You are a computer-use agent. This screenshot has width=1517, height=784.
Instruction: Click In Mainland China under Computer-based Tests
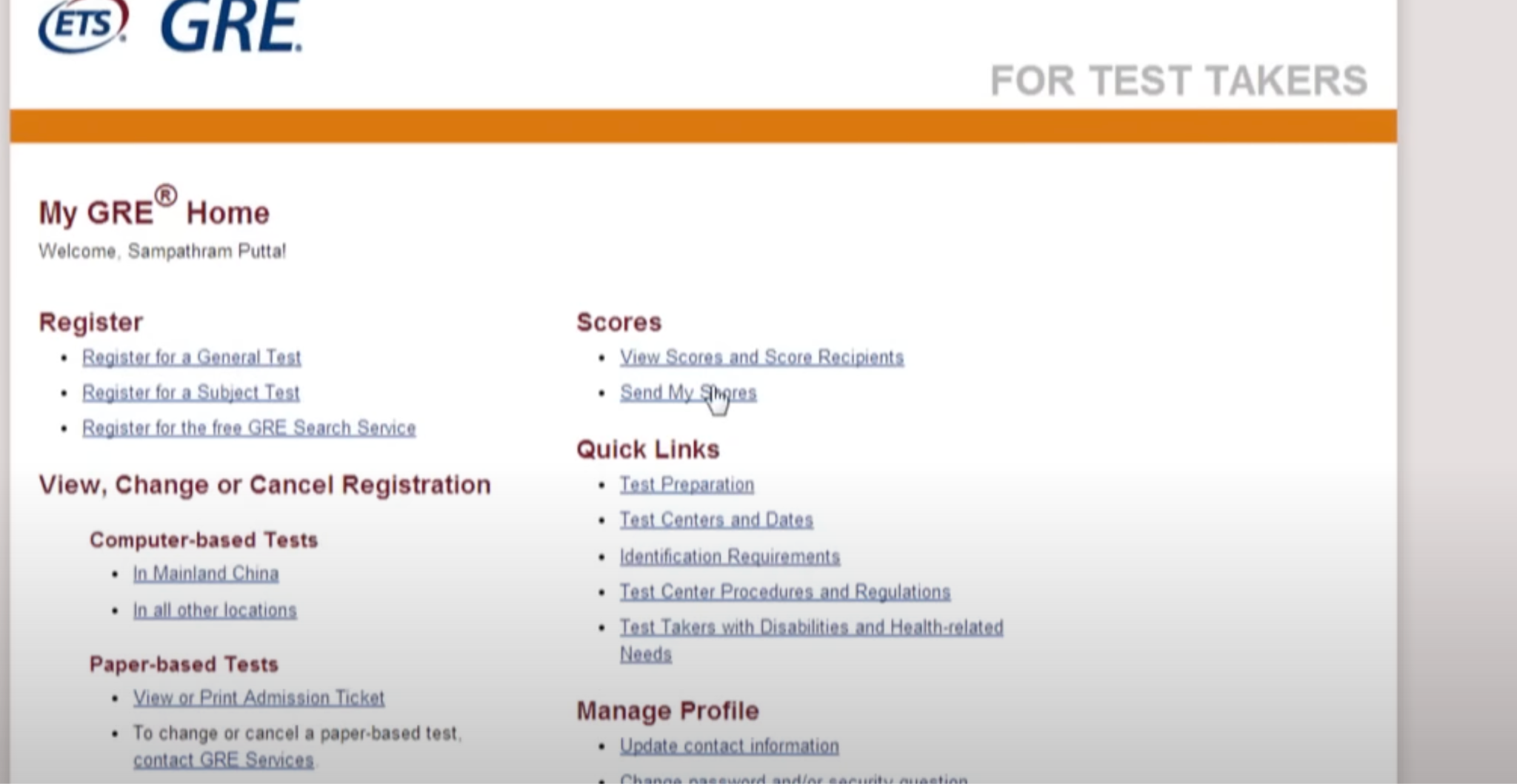click(206, 574)
